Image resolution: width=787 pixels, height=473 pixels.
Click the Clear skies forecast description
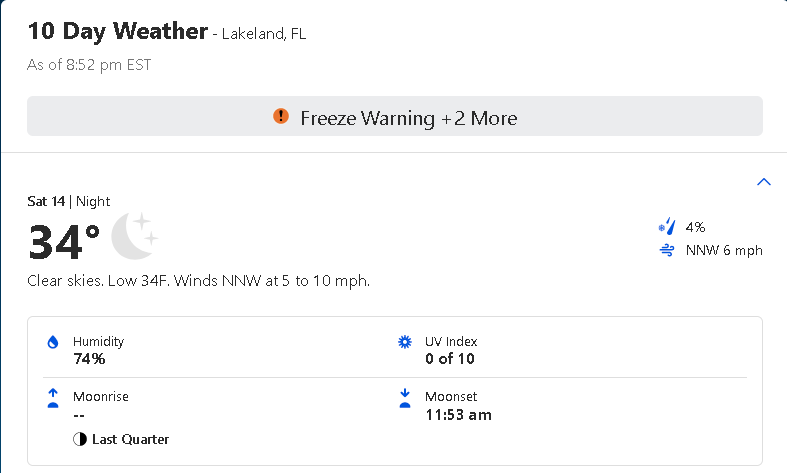click(x=199, y=281)
